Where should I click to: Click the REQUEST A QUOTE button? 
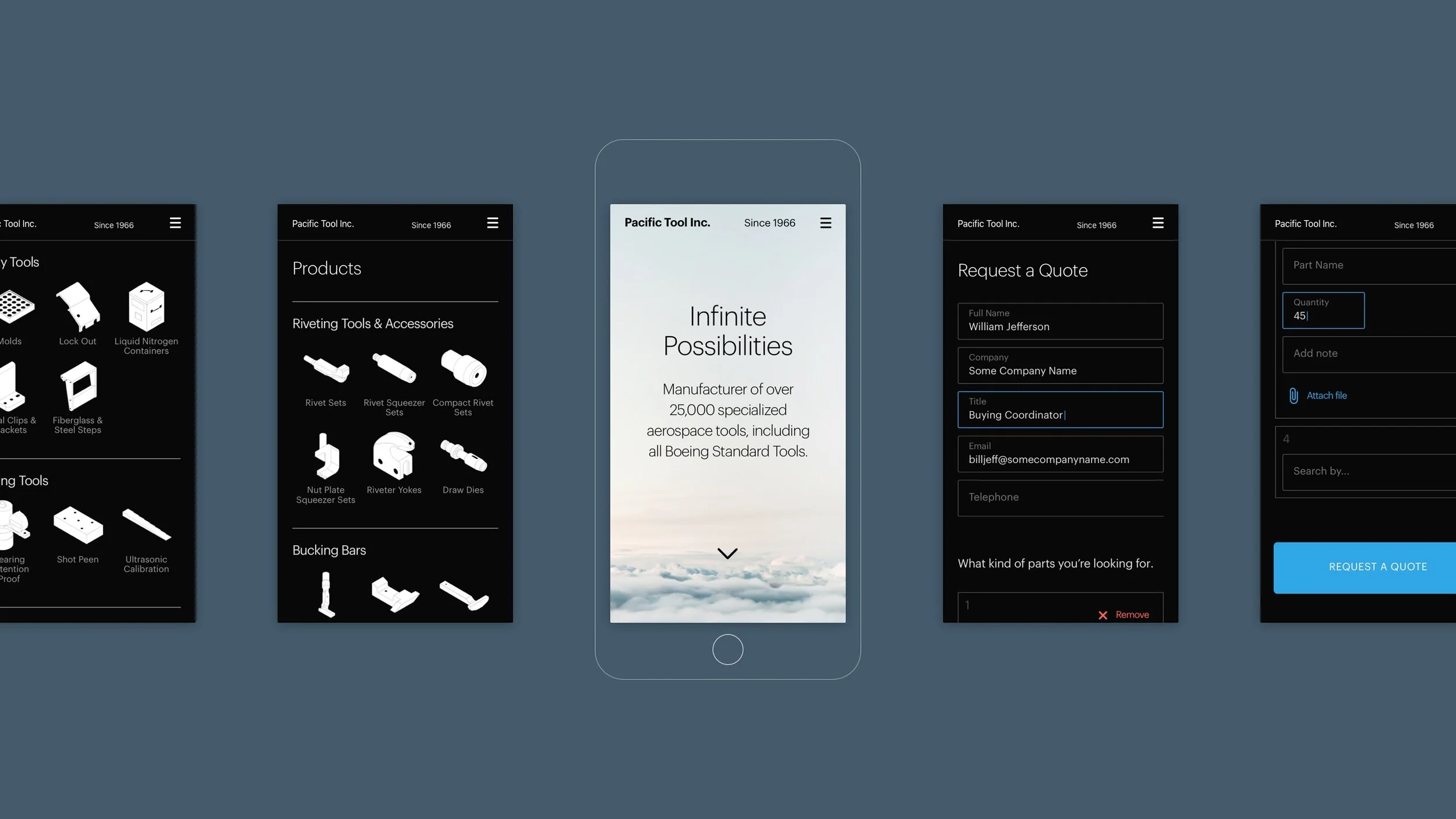click(1378, 567)
